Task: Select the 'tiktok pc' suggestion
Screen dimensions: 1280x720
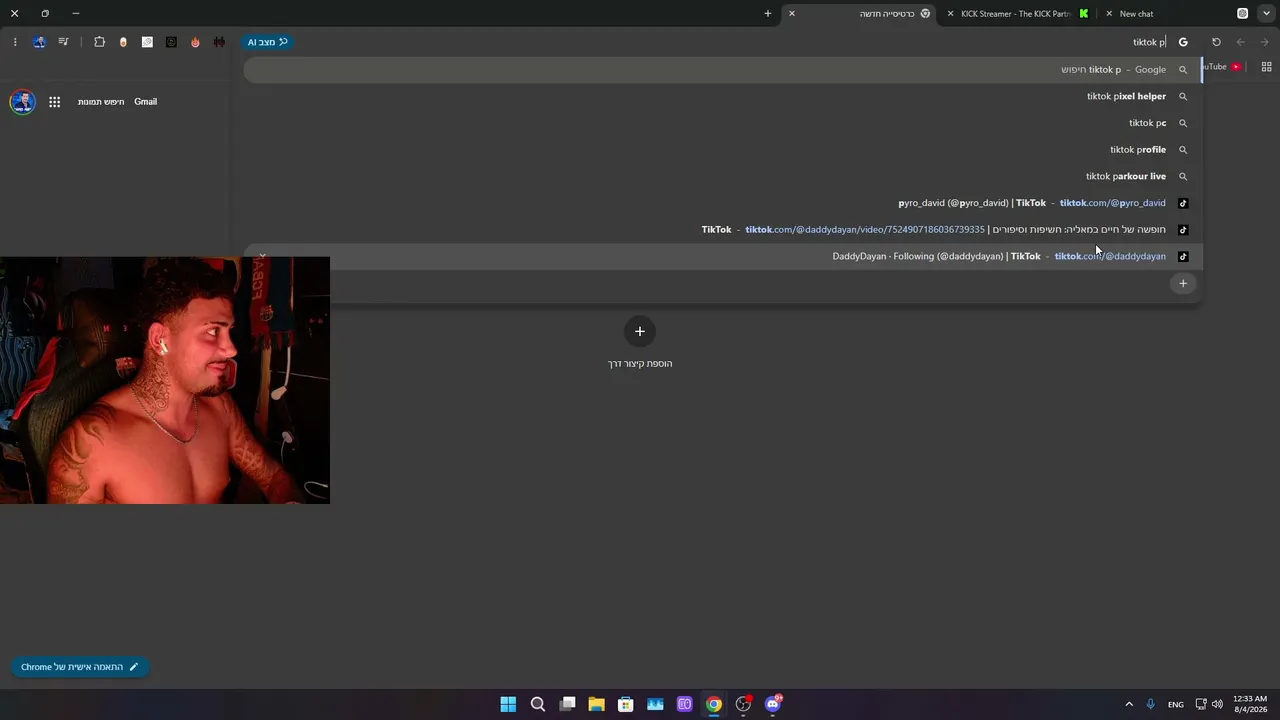Action: (722, 123)
